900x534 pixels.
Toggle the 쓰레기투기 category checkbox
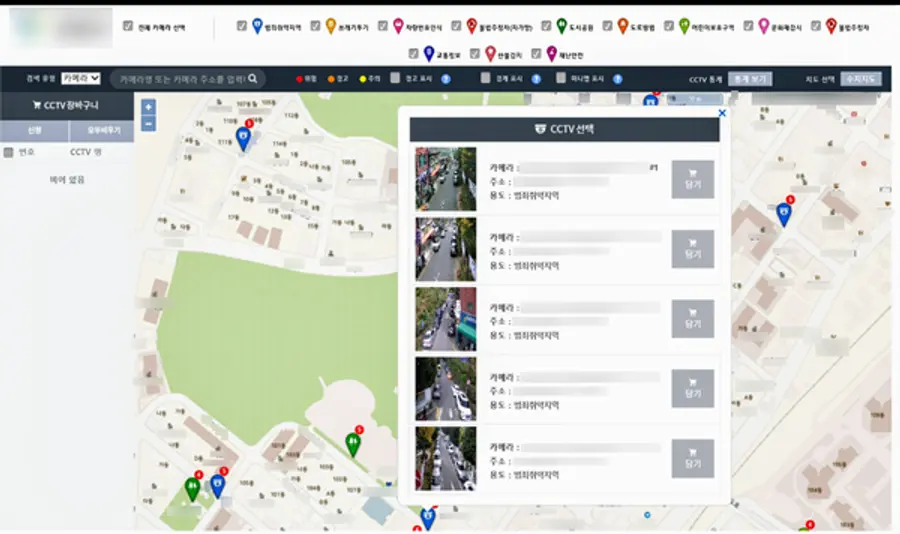click(316, 26)
